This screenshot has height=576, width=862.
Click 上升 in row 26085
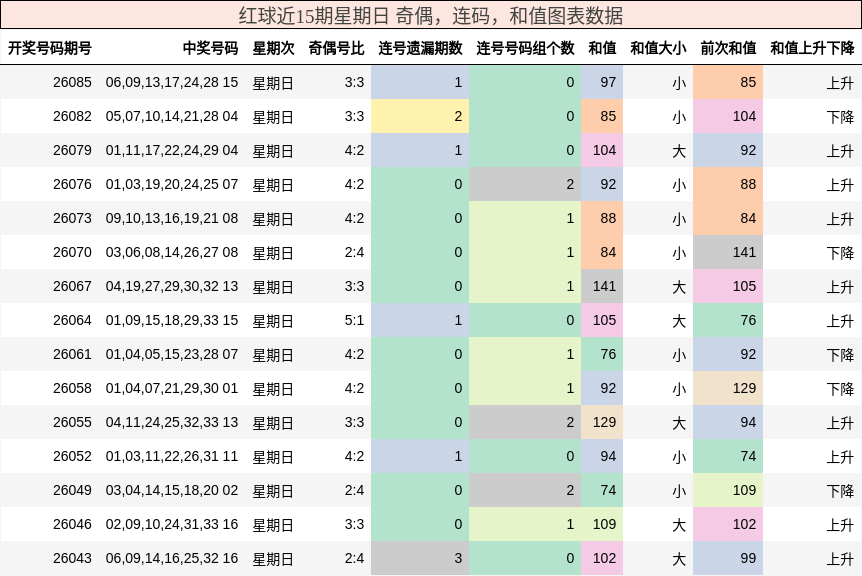pyautogui.click(x=840, y=82)
